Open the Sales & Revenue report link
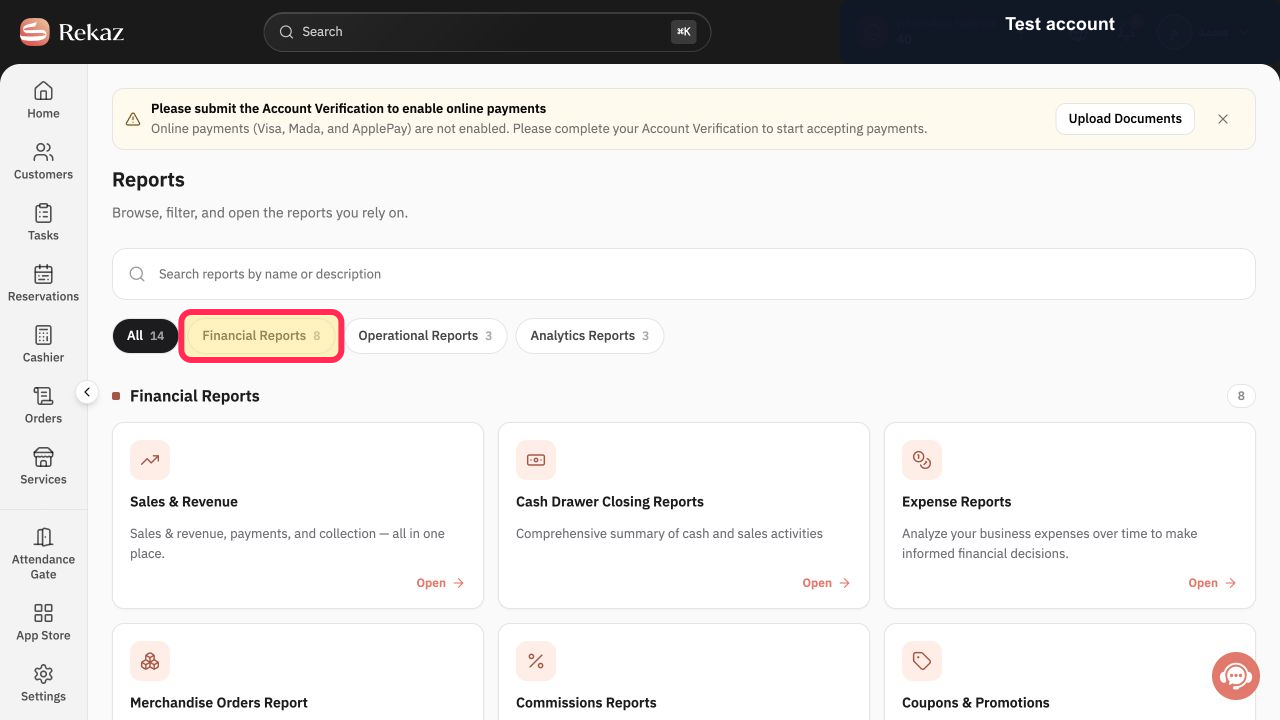Image resolution: width=1280 pixels, height=720 pixels. click(x=441, y=583)
